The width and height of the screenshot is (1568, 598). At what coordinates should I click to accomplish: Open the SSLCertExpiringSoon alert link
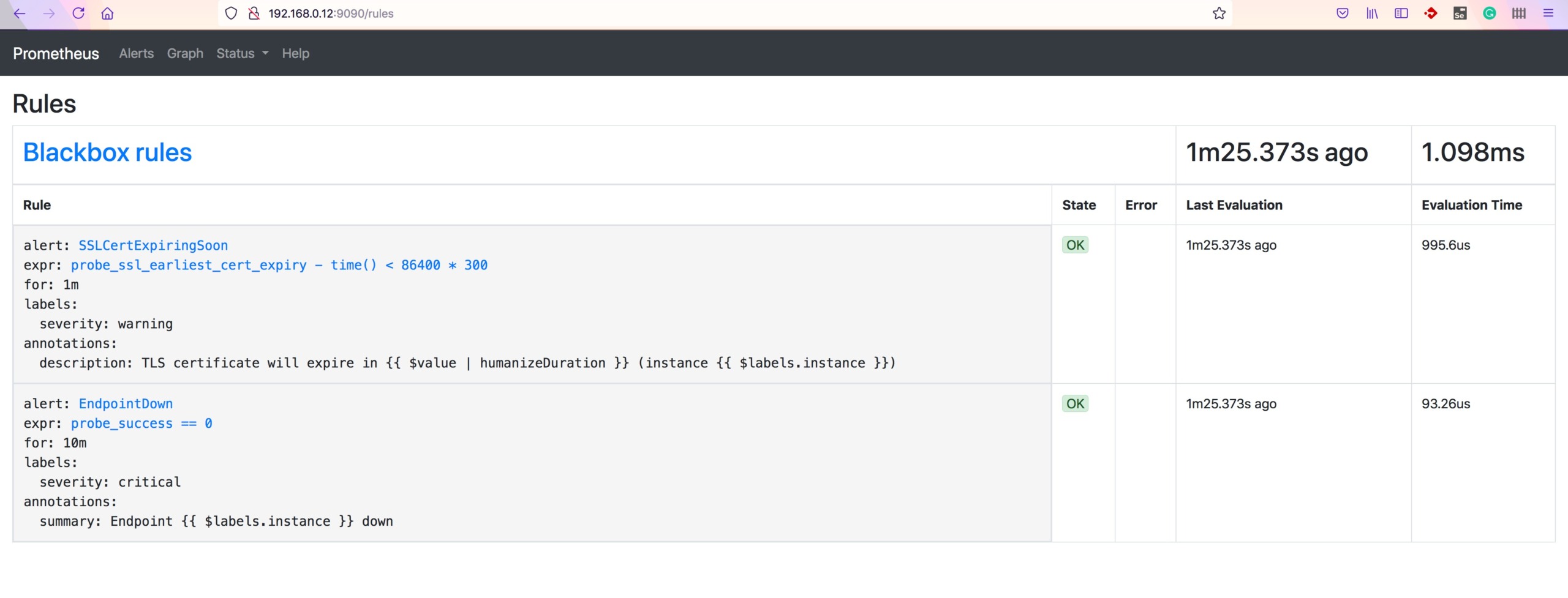pos(153,245)
